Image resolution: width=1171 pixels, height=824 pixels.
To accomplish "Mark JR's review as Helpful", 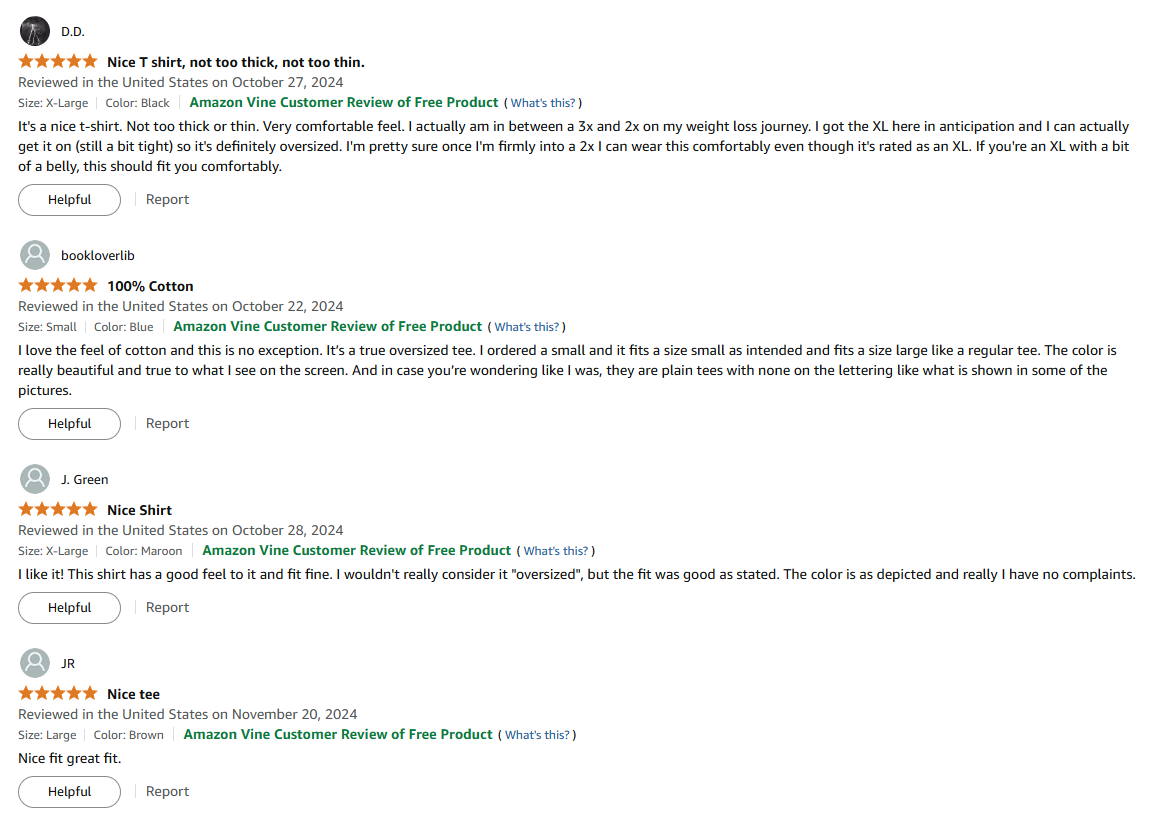I will point(69,791).
